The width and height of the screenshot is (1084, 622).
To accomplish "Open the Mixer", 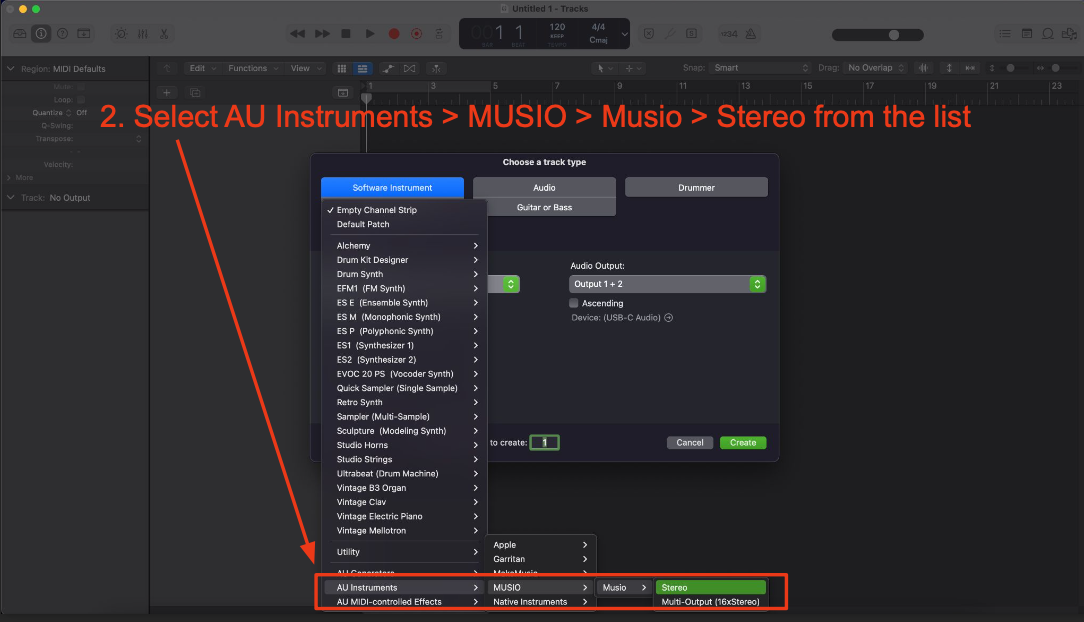I will [142, 33].
